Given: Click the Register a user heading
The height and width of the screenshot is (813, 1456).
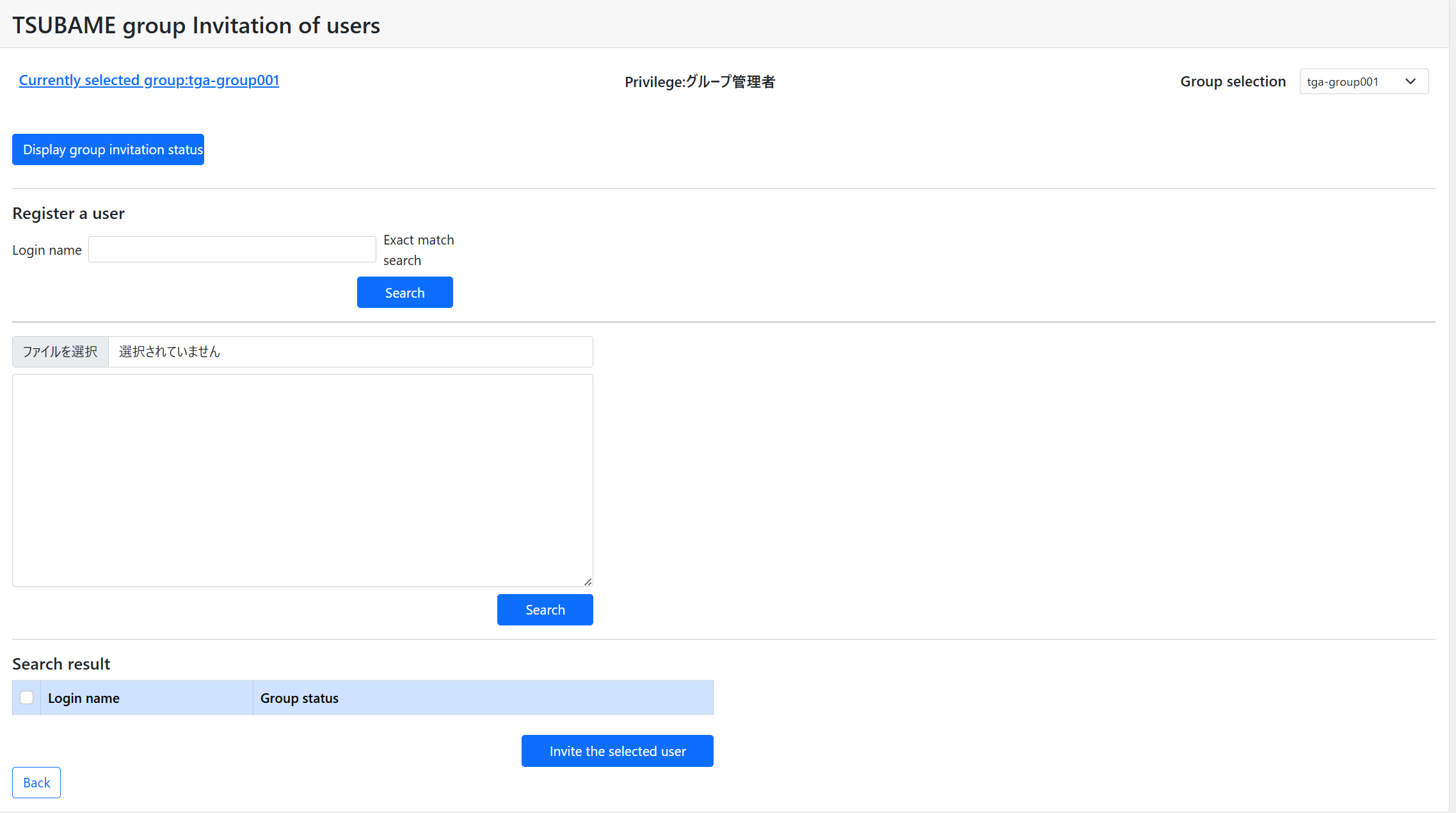Looking at the screenshot, I should 68,213.
